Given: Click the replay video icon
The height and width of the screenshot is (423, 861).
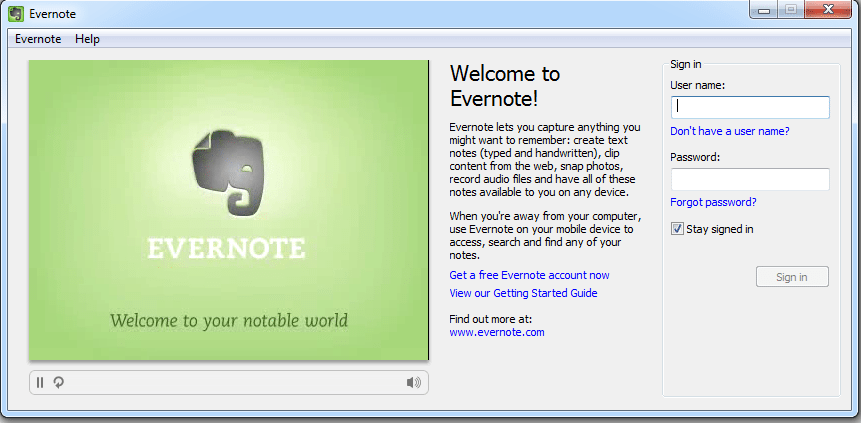Looking at the screenshot, I should 58,382.
